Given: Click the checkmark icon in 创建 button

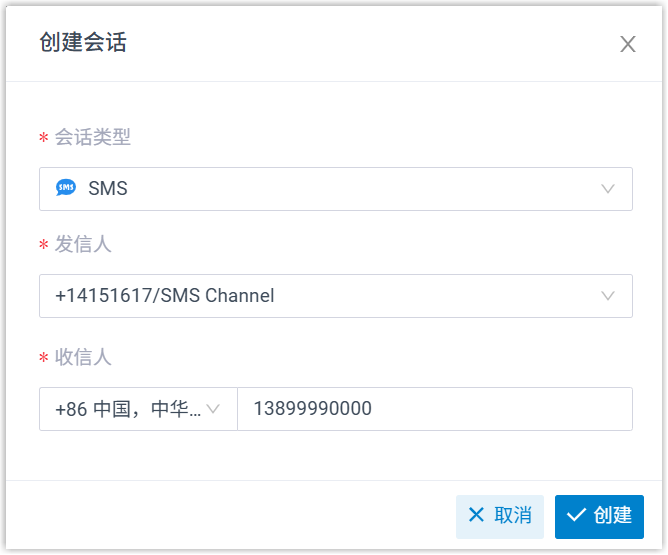Looking at the screenshot, I should click(x=575, y=515).
